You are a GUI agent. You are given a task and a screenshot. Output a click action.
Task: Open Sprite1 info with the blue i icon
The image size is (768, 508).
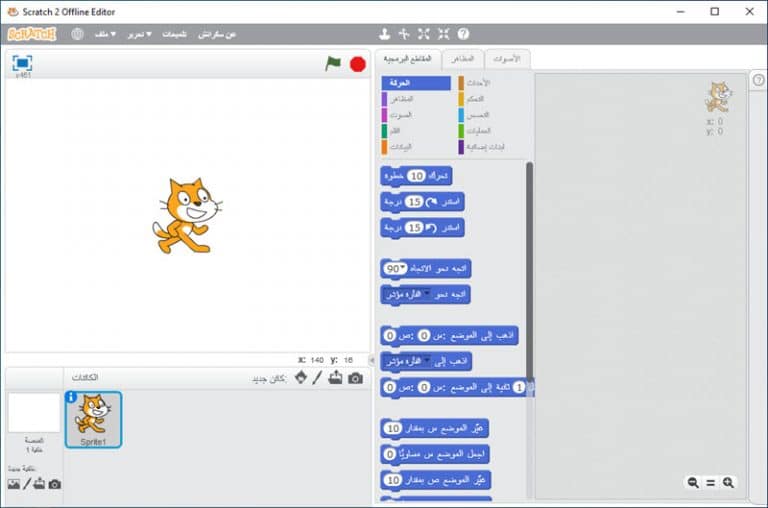click(71, 397)
